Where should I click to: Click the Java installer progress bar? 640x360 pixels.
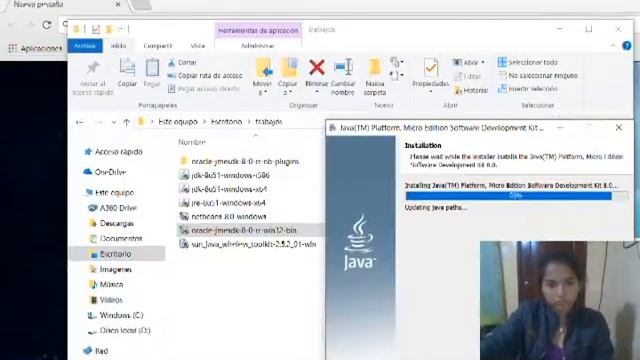pyautogui.click(x=517, y=196)
